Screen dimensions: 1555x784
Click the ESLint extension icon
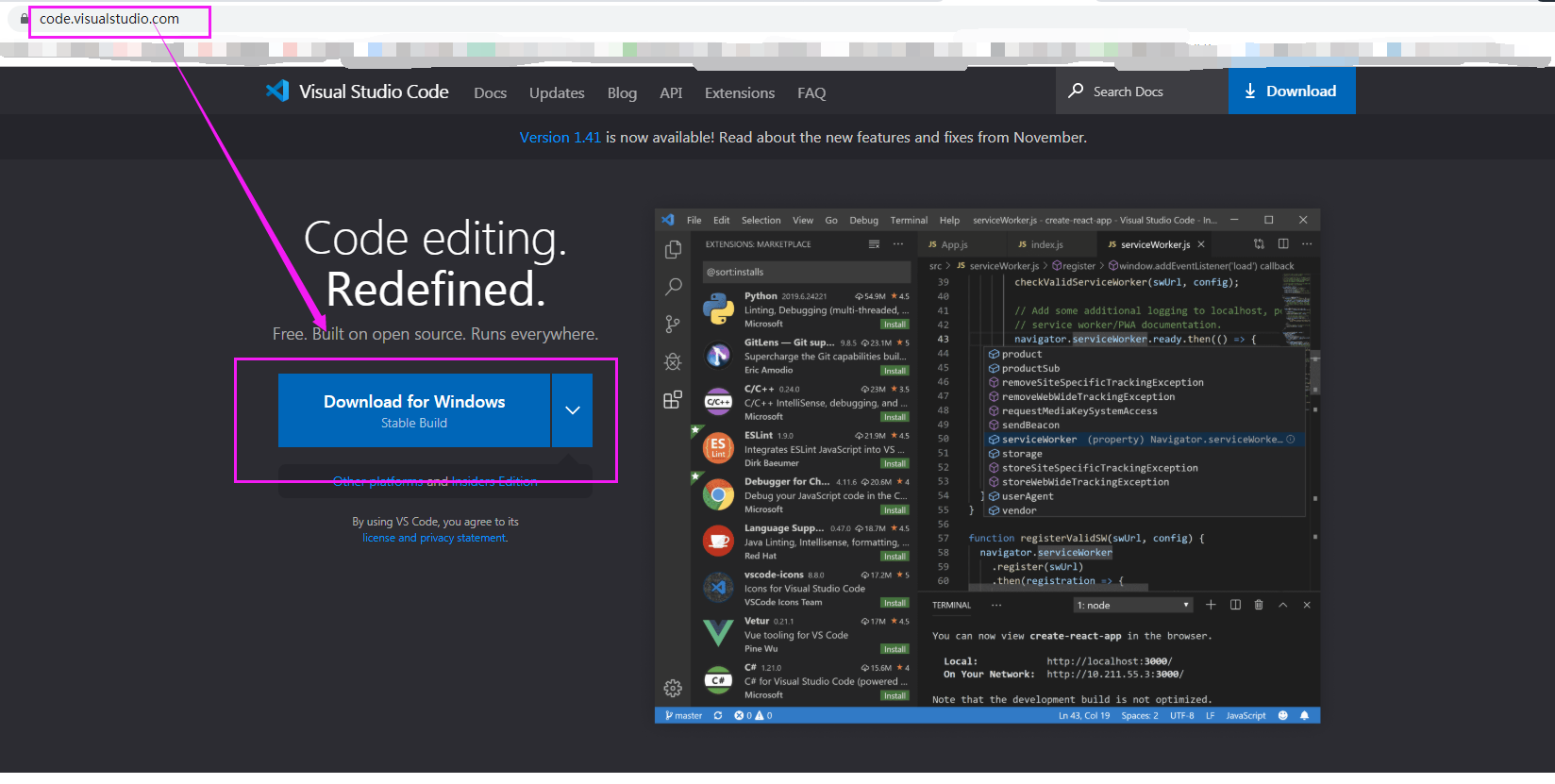(718, 448)
